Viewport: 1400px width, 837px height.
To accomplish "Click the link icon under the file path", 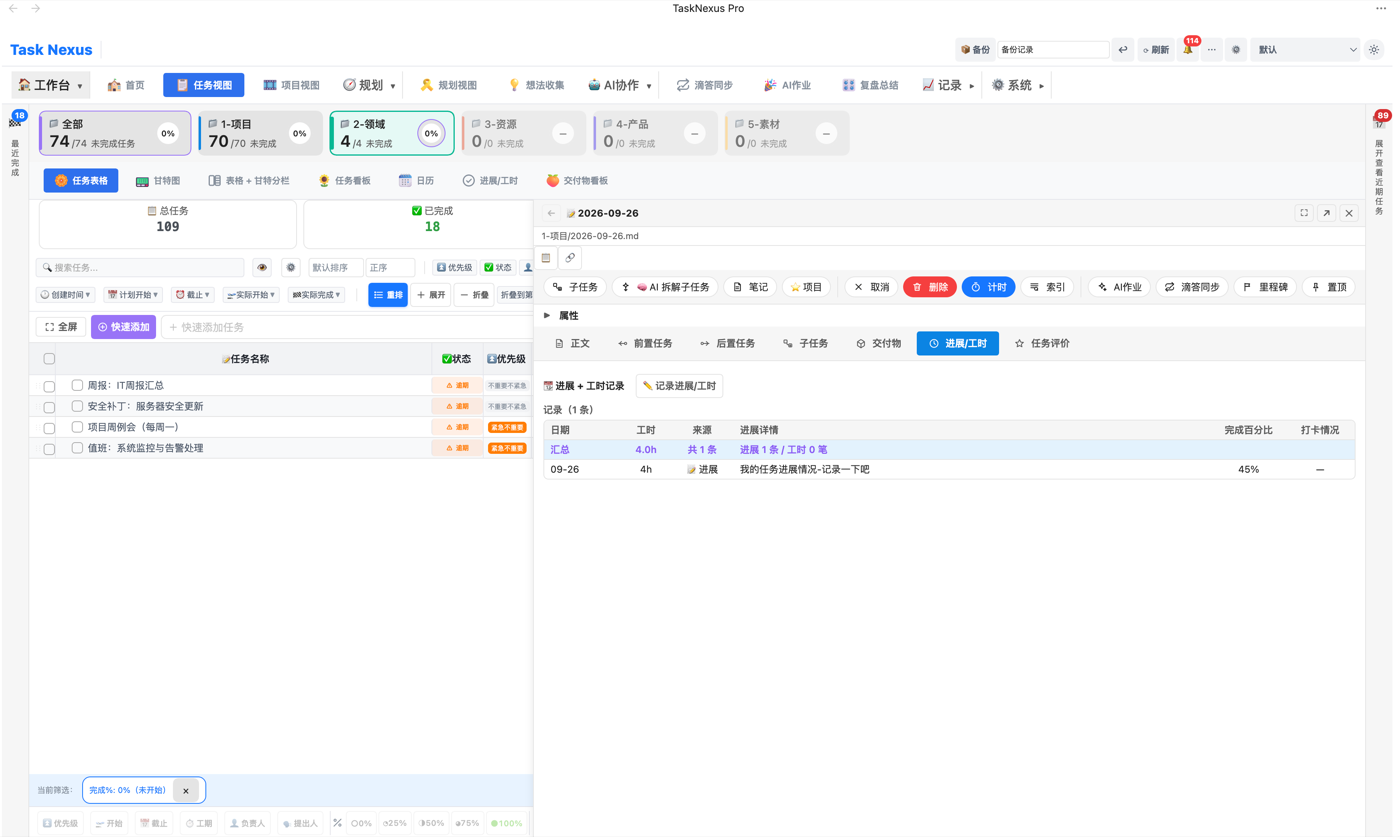I will (x=570, y=258).
